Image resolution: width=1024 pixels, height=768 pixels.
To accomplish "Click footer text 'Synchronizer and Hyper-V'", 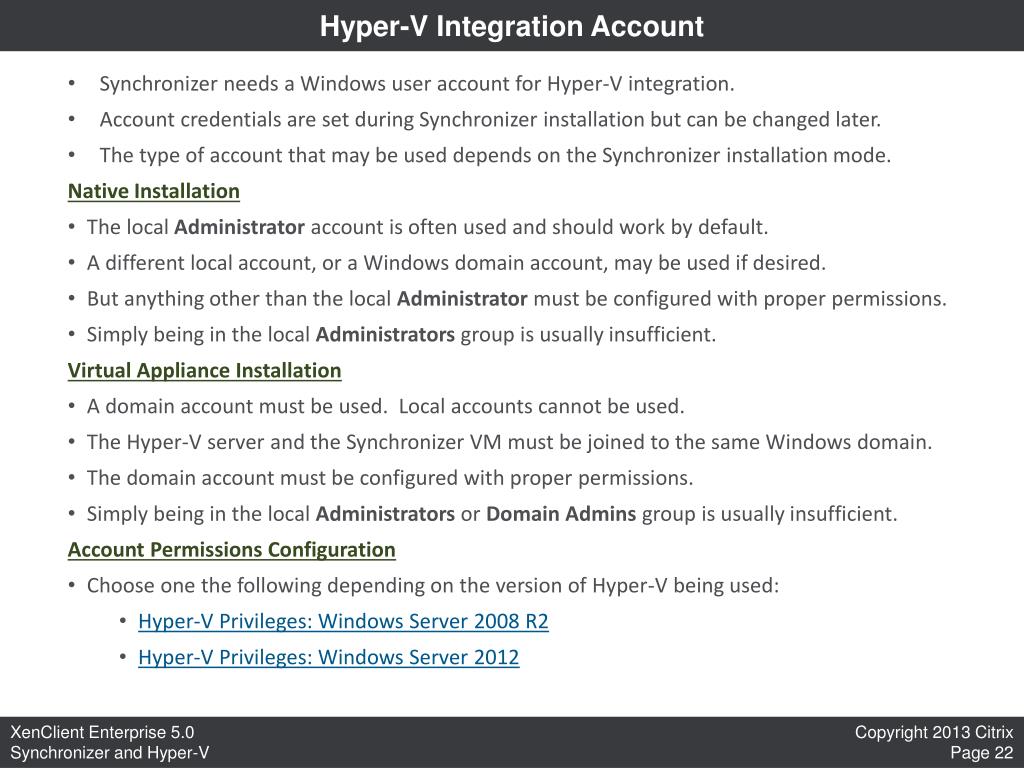I will (110, 753).
